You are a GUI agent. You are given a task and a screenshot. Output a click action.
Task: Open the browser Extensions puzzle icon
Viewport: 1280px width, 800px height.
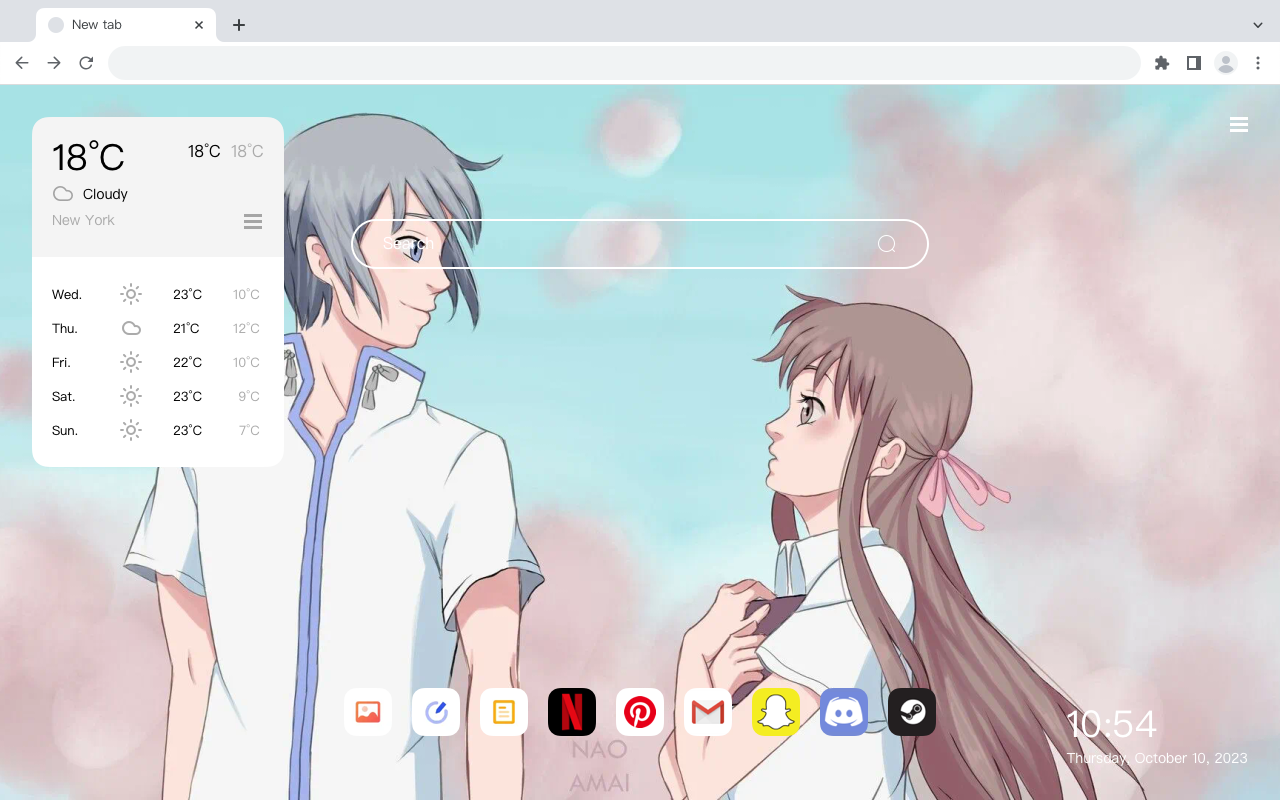(1162, 63)
